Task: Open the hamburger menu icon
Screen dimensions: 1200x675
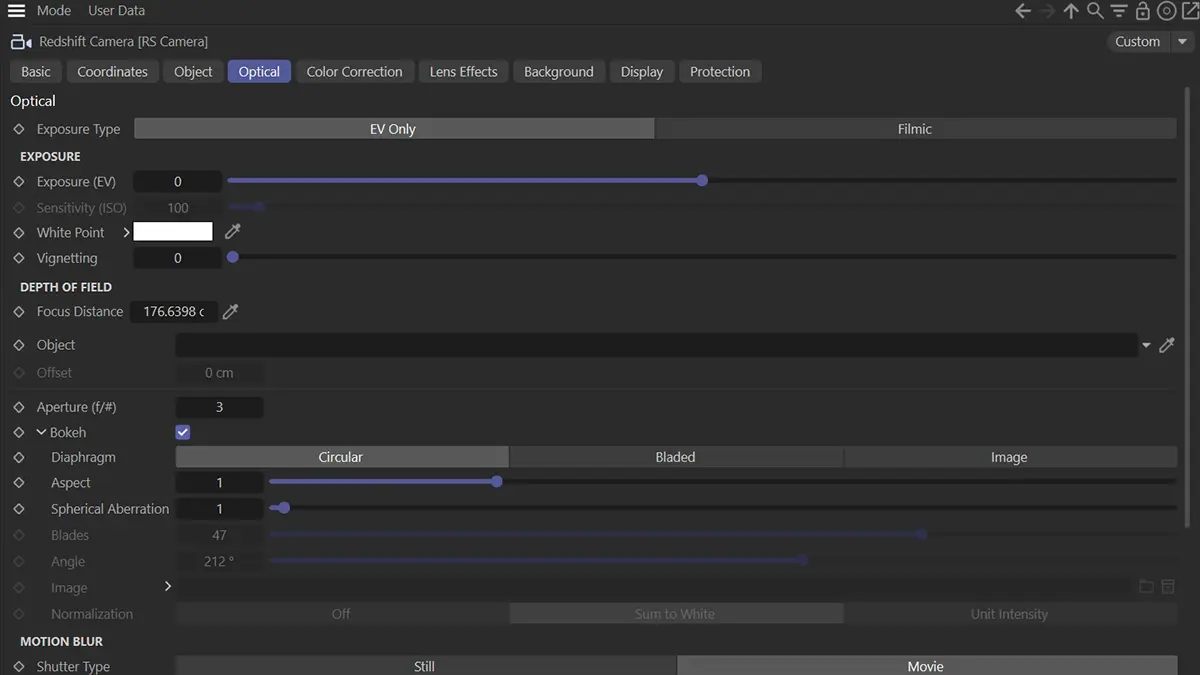Action: point(16,11)
